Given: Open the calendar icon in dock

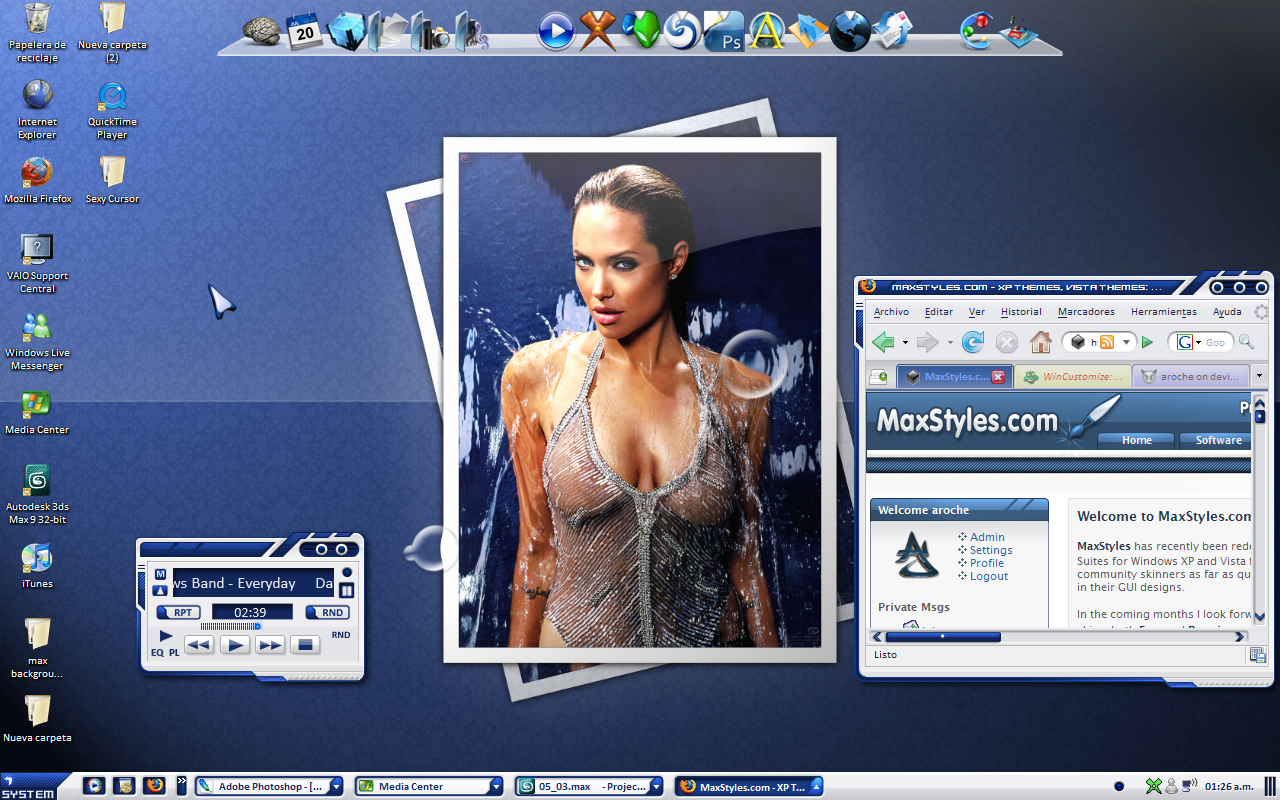Looking at the screenshot, I should (303, 32).
